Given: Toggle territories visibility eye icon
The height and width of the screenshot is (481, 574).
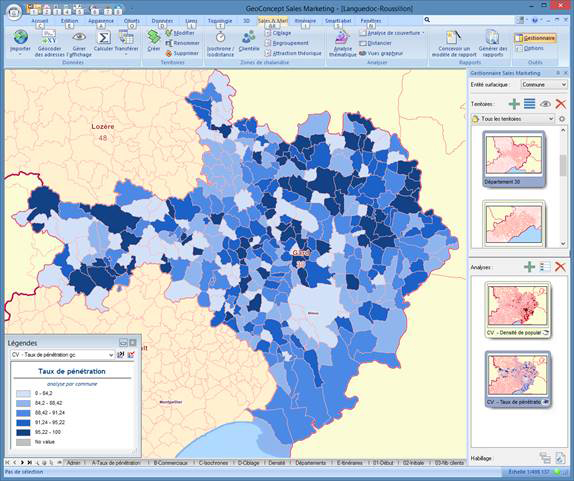Looking at the screenshot, I should (x=545, y=104).
